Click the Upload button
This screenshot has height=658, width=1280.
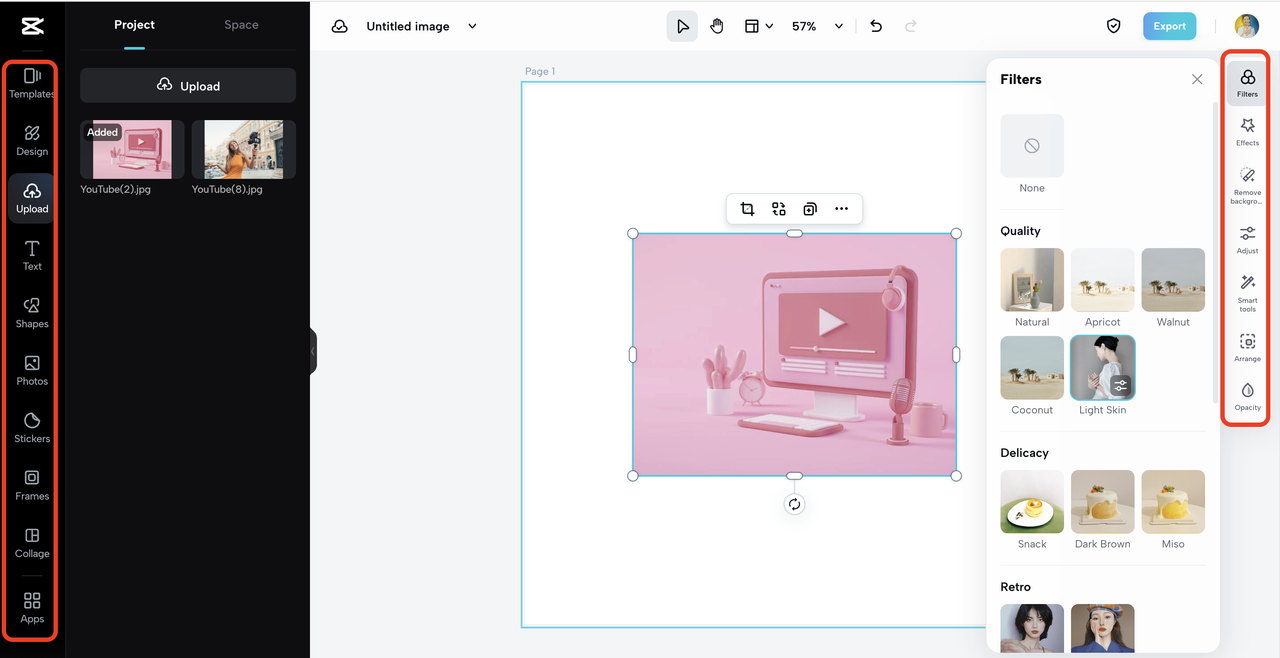click(188, 85)
